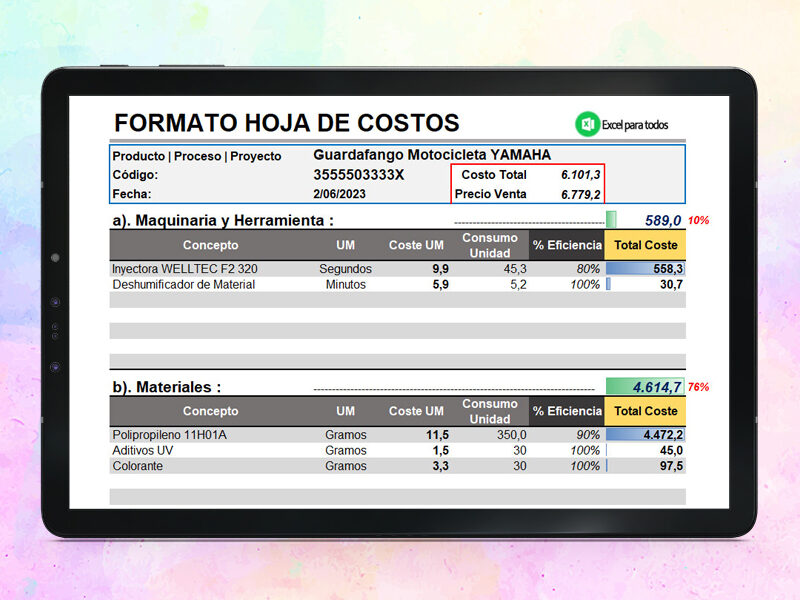Image resolution: width=800 pixels, height=600 pixels.
Task: Select % Eficiencia header in Maquinaria table
Action: click(567, 245)
